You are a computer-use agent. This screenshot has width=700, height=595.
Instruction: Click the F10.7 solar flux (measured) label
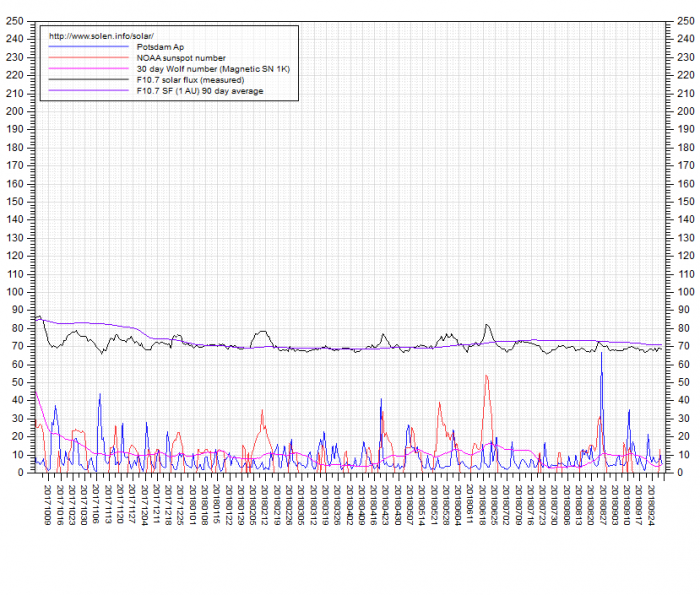[x=190, y=80]
